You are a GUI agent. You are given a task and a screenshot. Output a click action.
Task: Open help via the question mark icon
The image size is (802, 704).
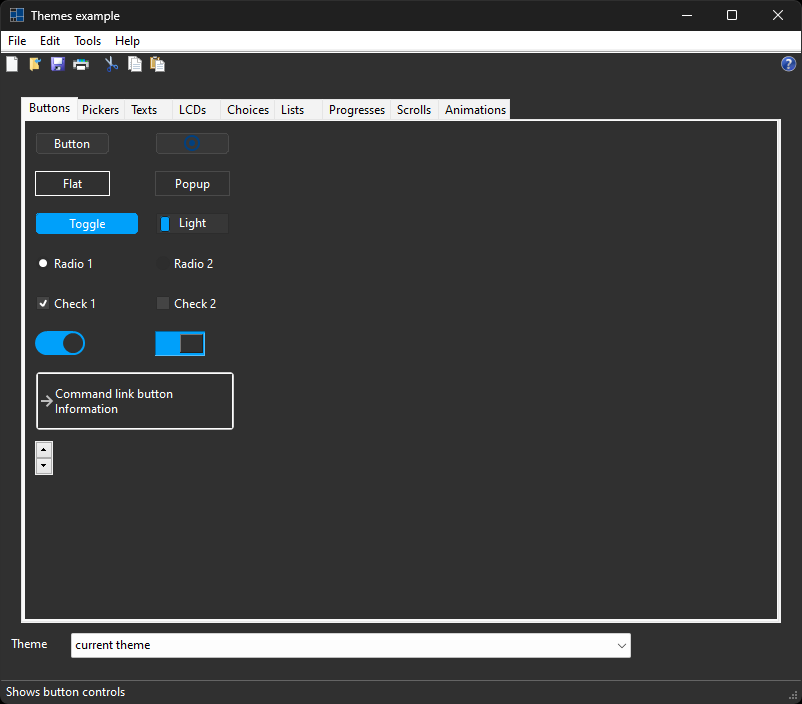pos(788,64)
